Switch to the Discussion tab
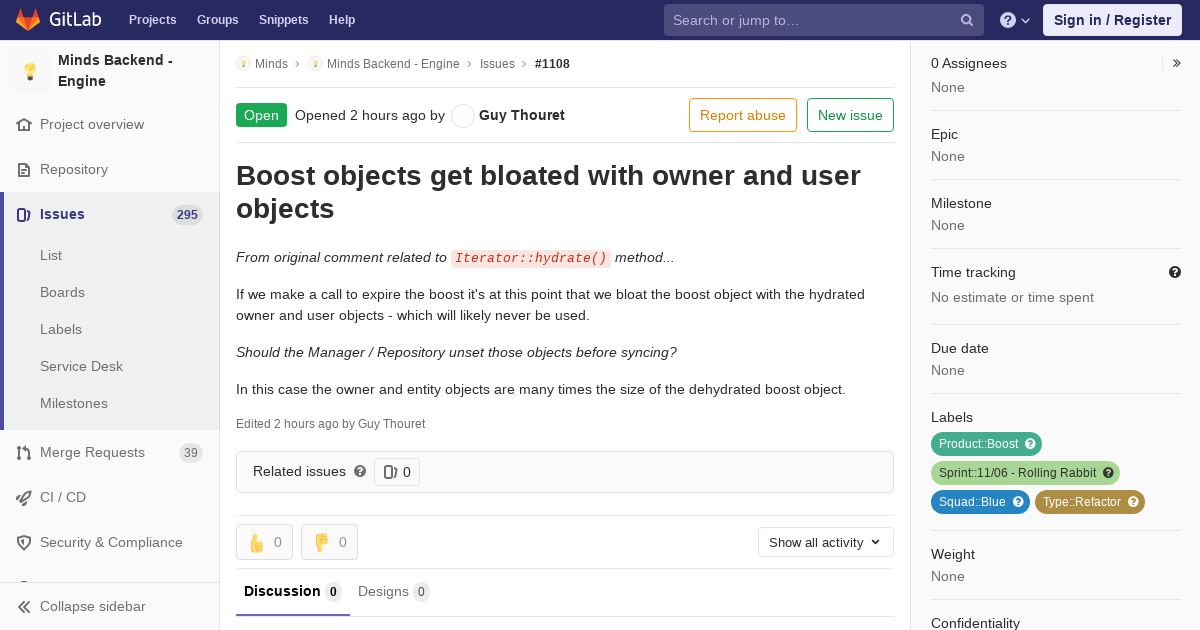The width and height of the screenshot is (1200, 630). [293, 592]
